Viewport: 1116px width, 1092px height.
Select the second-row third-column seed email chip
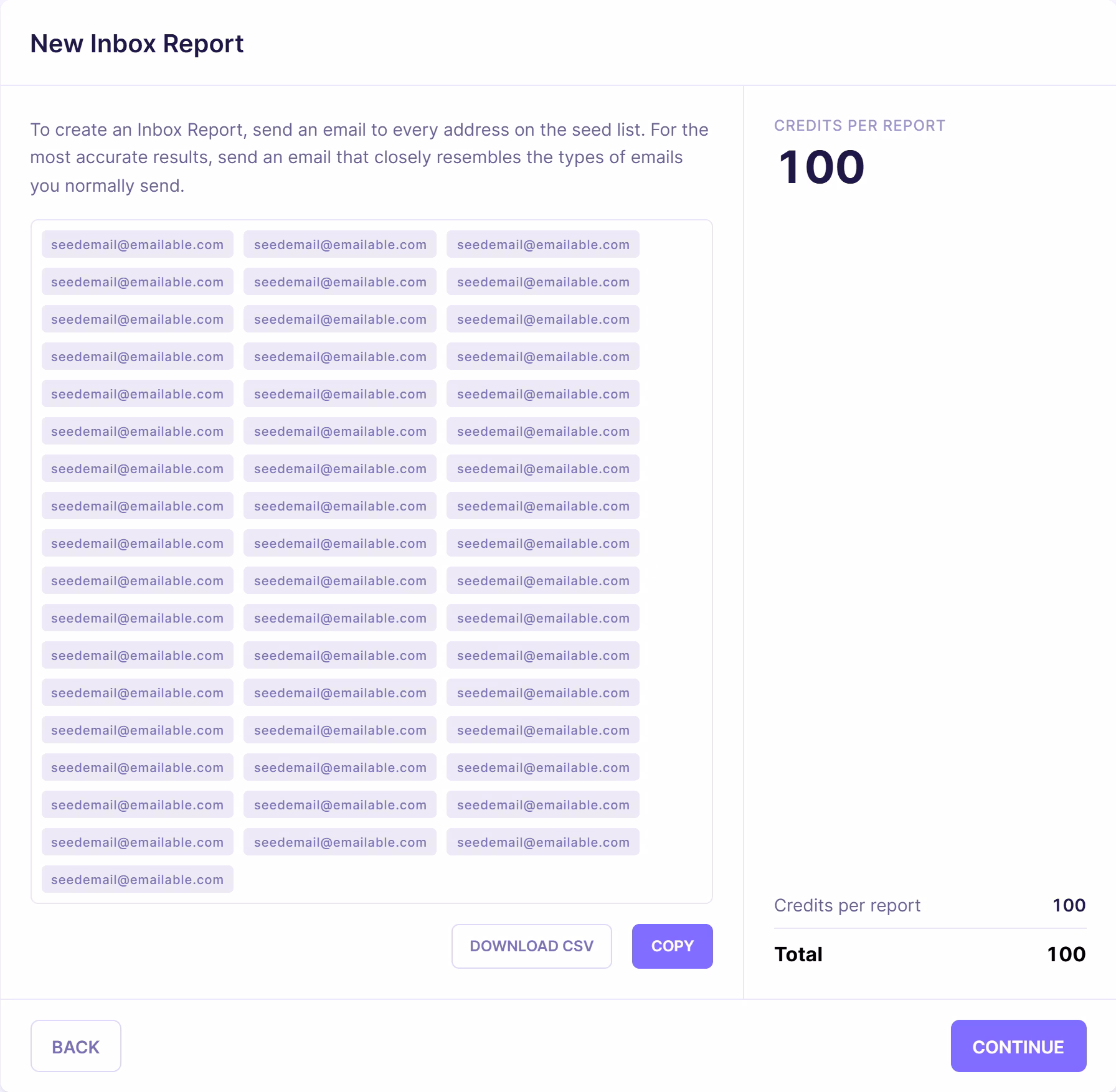[x=543, y=282]
